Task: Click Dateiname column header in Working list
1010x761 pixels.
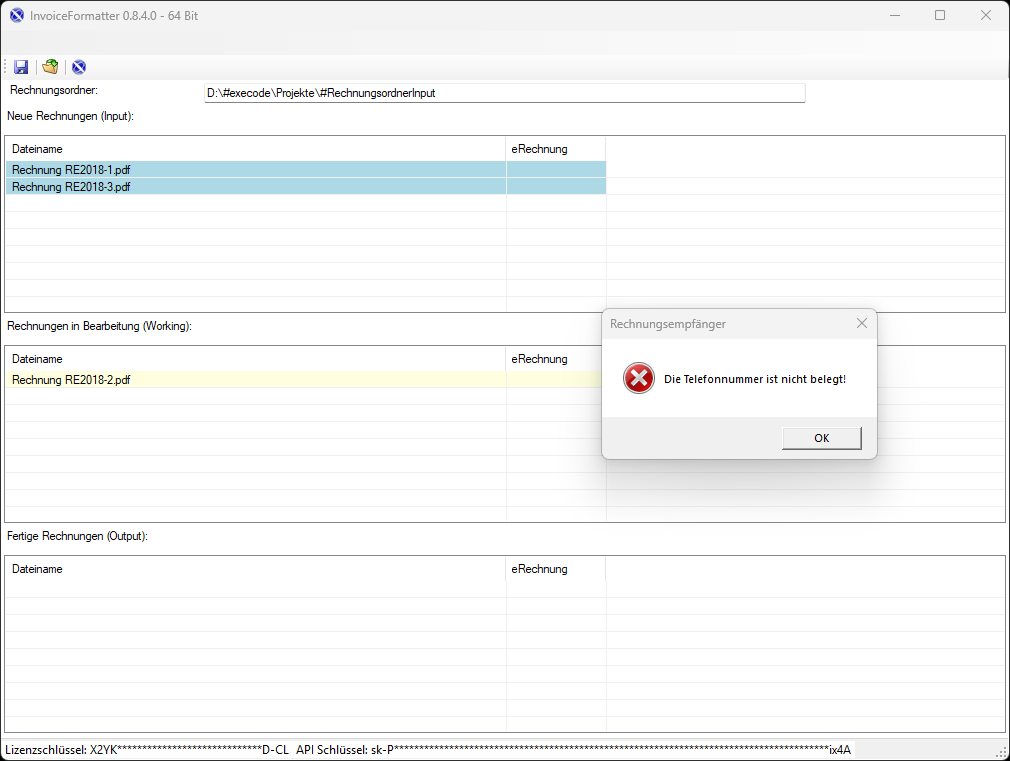Action: 37,359
